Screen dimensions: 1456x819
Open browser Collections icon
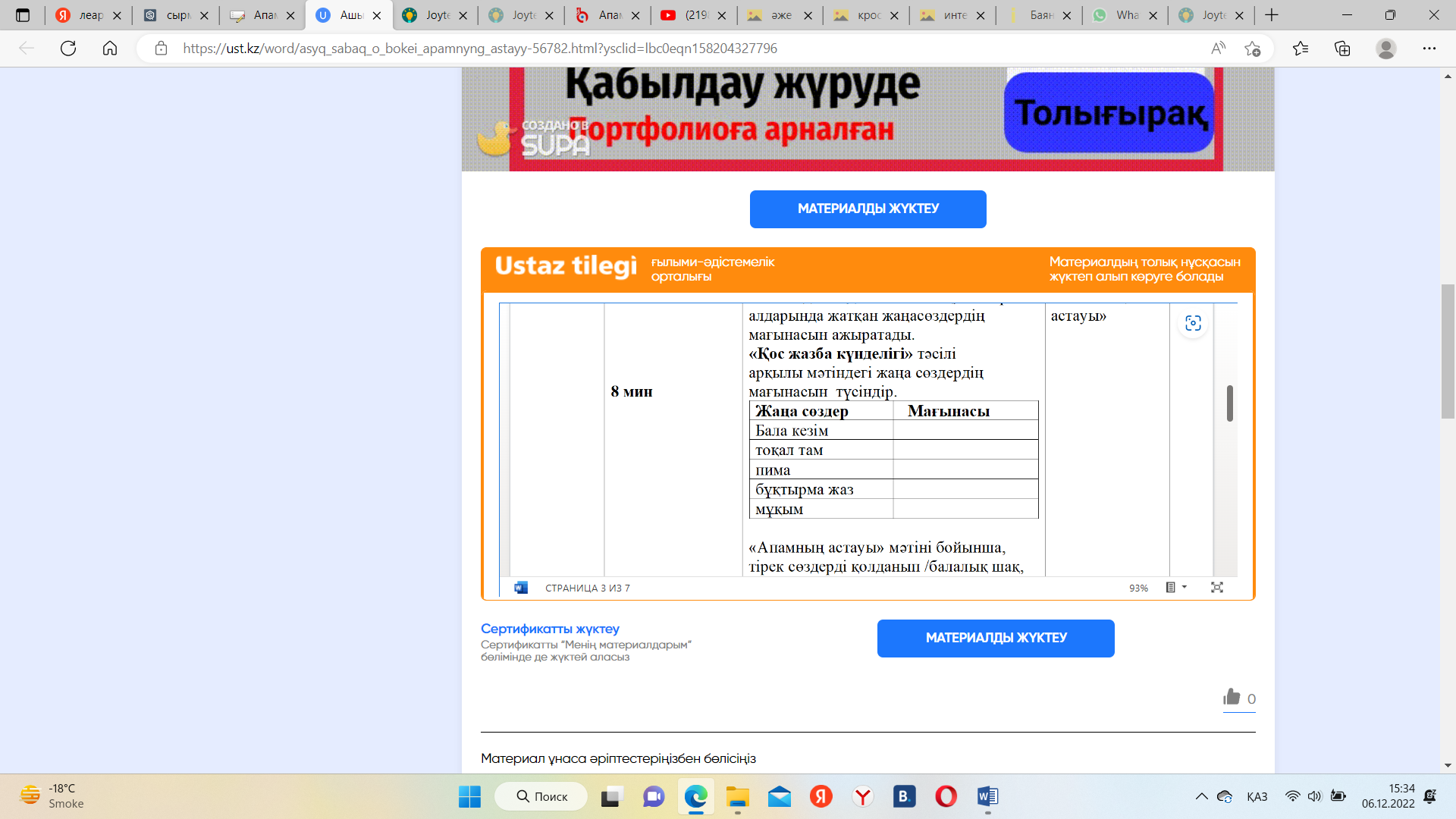(1342, 49)
